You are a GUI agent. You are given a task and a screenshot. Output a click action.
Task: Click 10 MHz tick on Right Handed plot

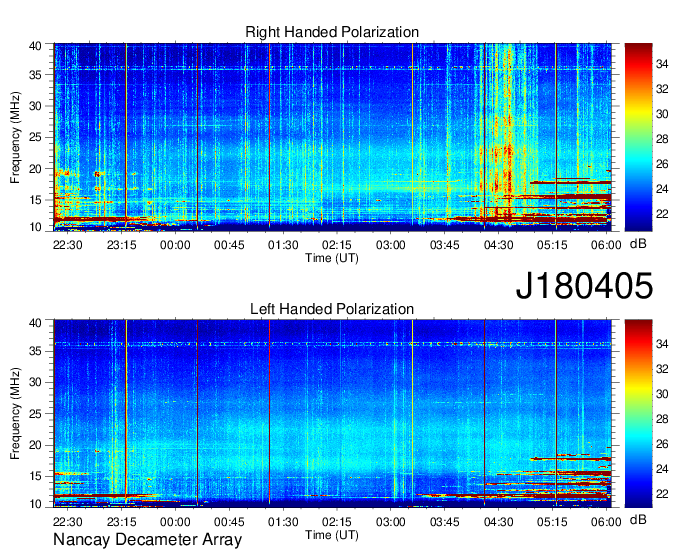pos(35,227)
